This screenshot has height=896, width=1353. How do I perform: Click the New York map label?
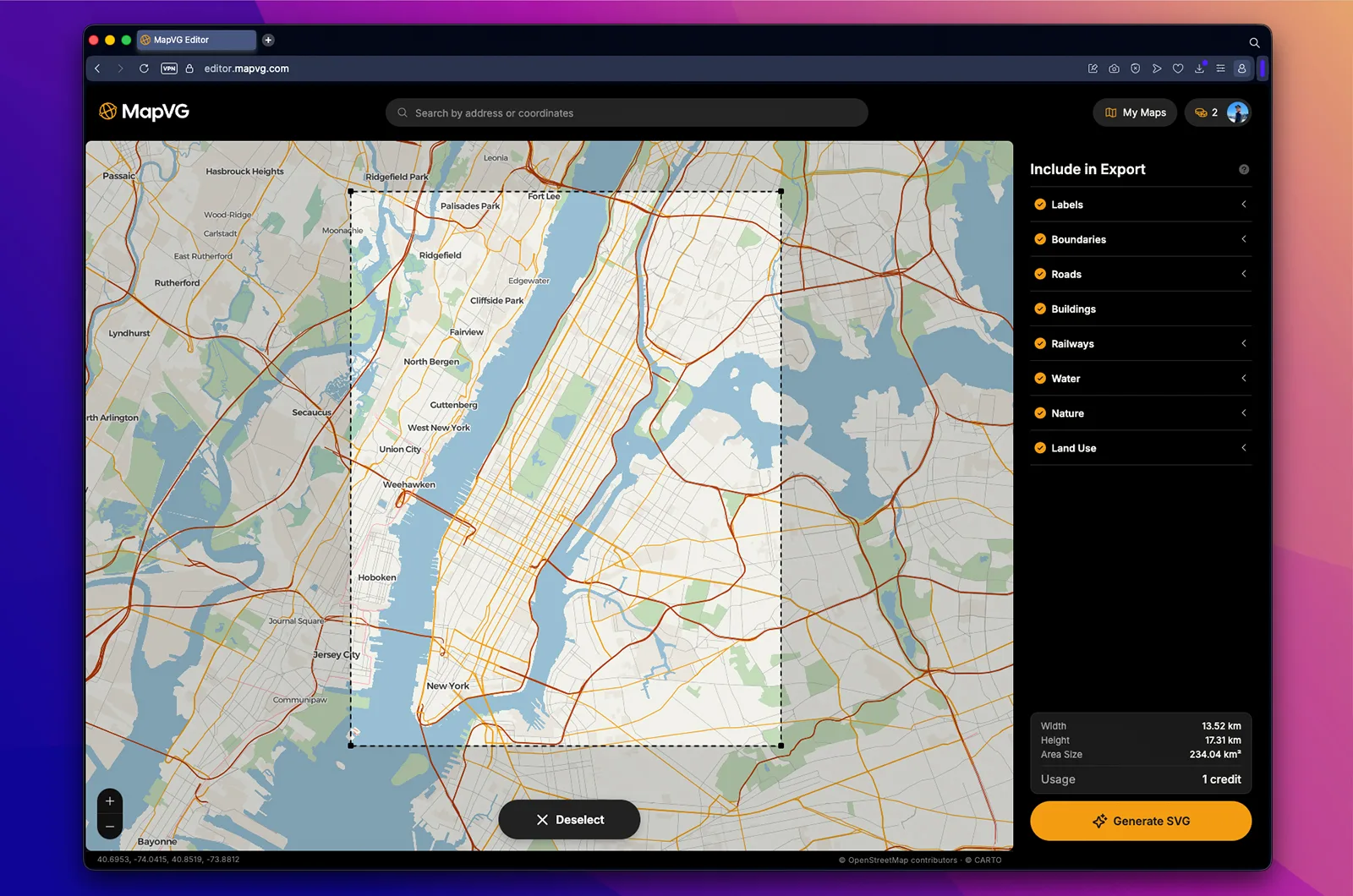point(447,686)
